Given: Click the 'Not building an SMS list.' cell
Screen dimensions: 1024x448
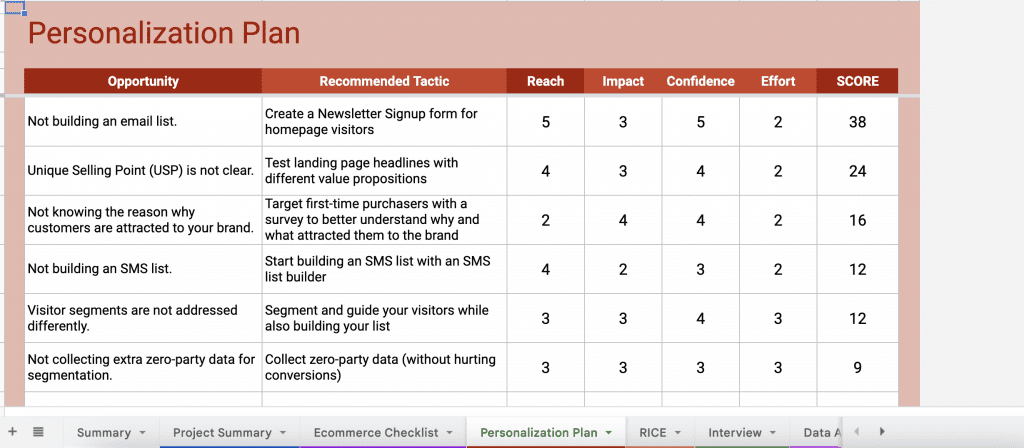Looking at the screenshot, I should pos(143,268).
